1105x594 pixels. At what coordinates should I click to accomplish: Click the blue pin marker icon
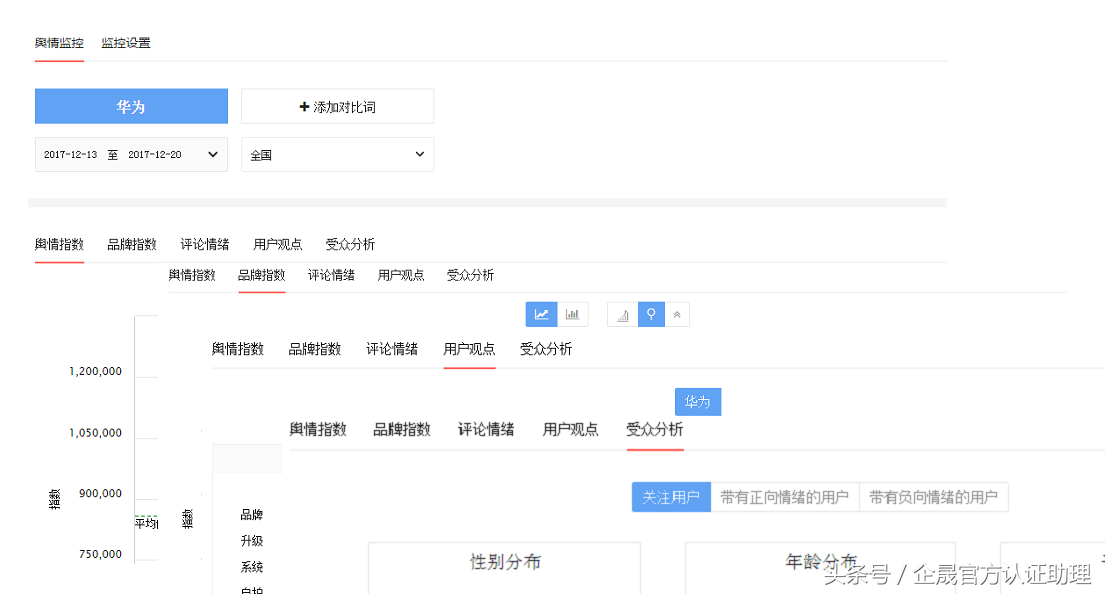tap(651, 314)
